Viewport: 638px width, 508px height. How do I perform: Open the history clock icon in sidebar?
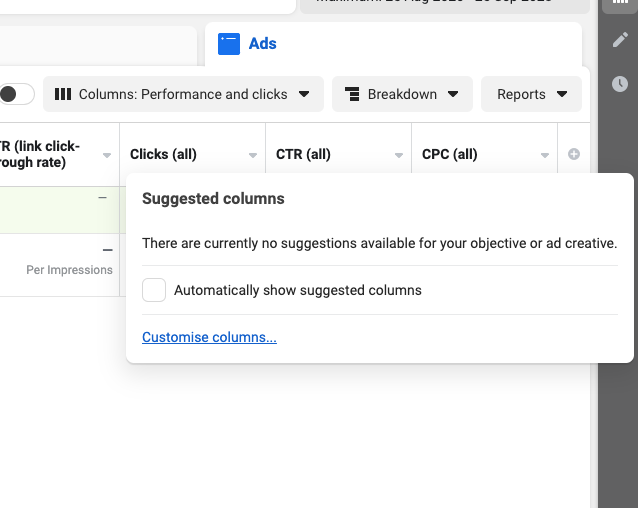(x=620, y=84)
